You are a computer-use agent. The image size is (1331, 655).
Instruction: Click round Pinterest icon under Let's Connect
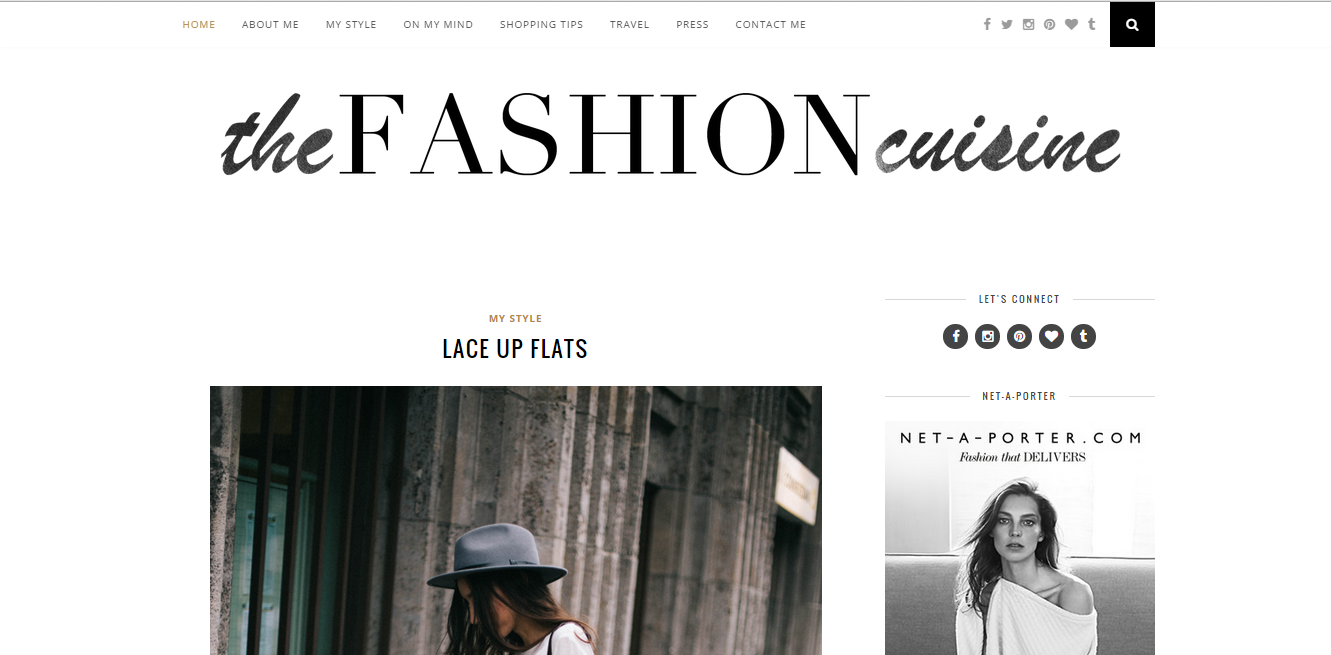1019,336
